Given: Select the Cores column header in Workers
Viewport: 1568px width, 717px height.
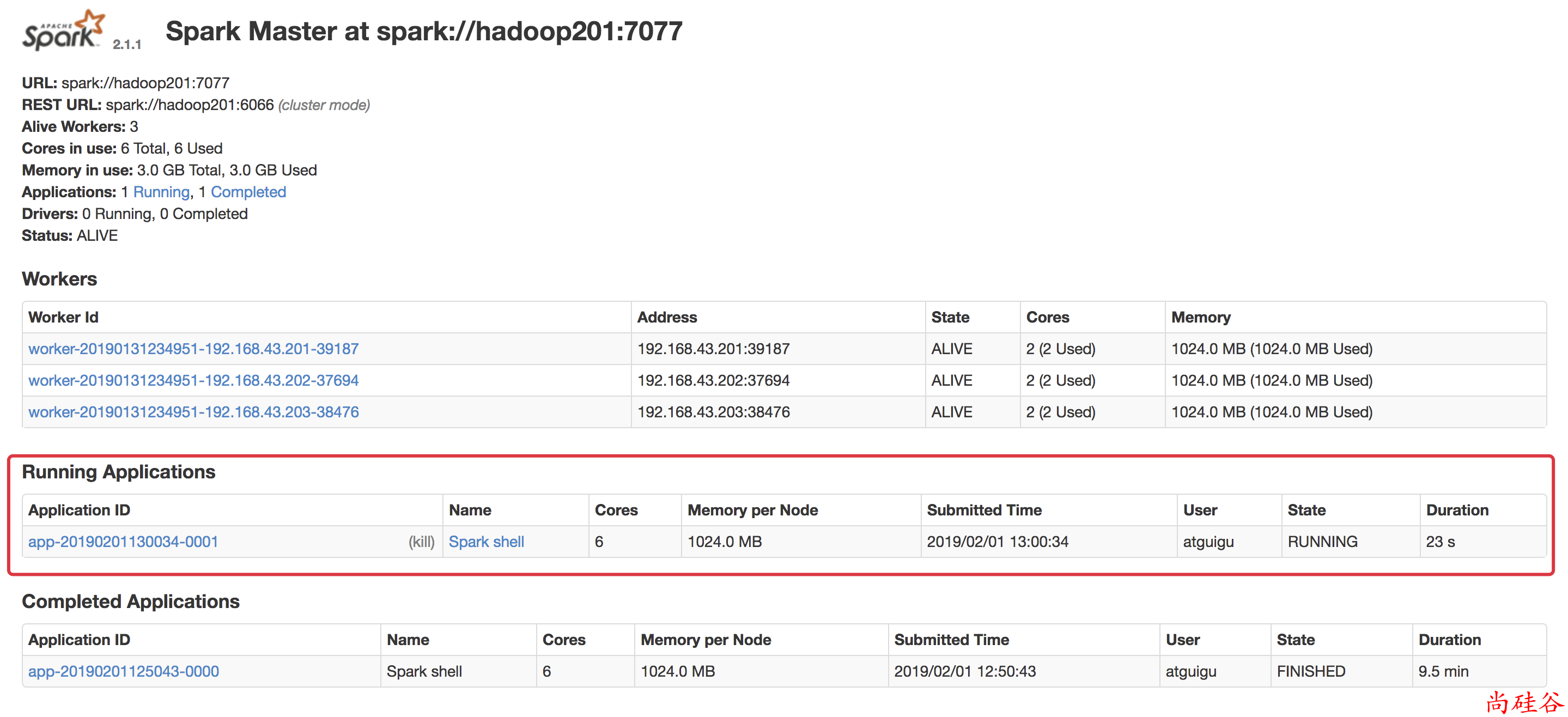Looking at the screenshot, I should tap(1047, 317).
